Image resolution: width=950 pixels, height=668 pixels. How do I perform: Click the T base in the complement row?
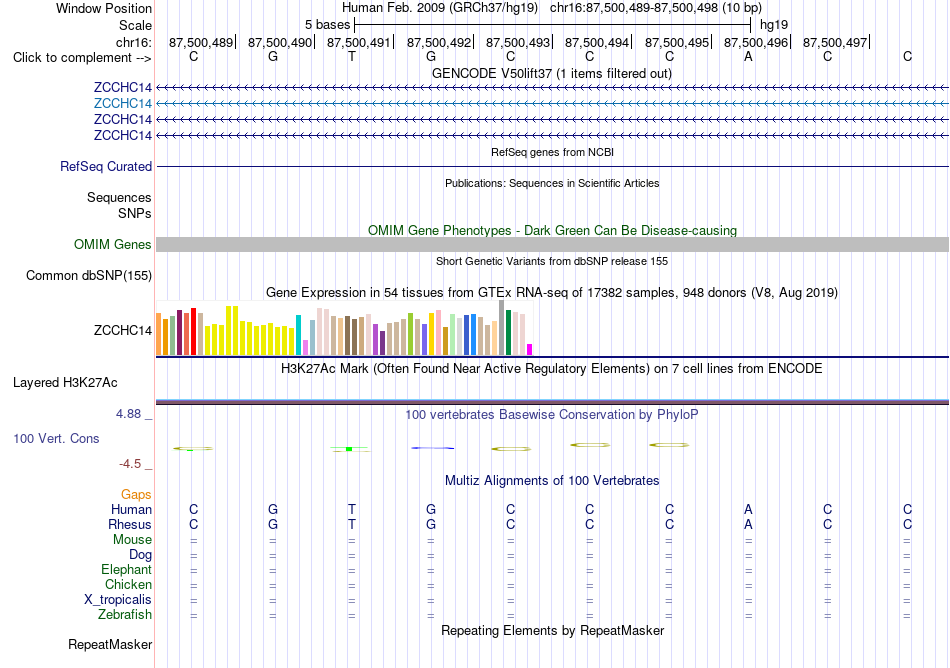tap(352, 56)
